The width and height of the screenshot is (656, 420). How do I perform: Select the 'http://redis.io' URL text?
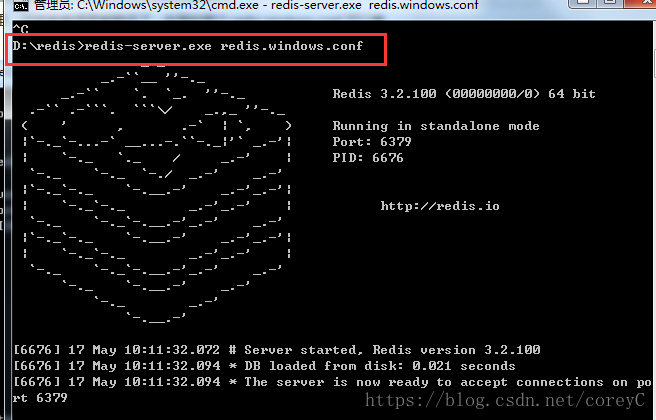click(x=440, y=206)
